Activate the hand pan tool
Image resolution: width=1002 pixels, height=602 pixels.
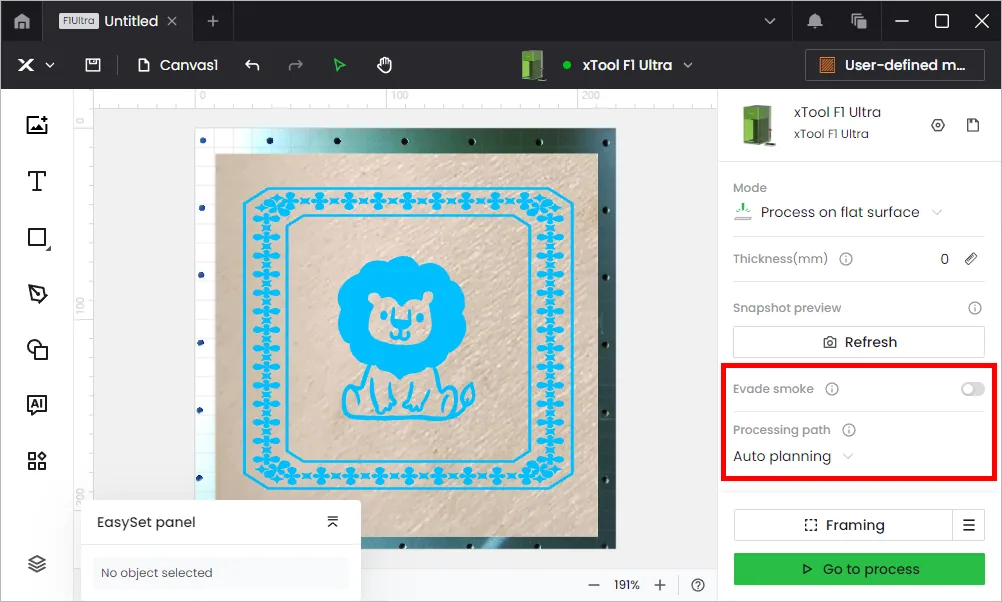click(384, 65)
